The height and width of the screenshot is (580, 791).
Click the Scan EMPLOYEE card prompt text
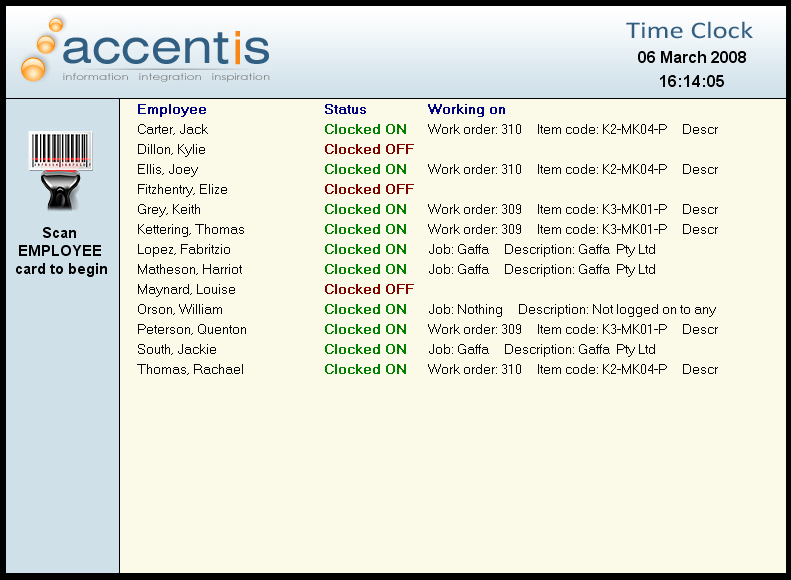tap(61, 251)
